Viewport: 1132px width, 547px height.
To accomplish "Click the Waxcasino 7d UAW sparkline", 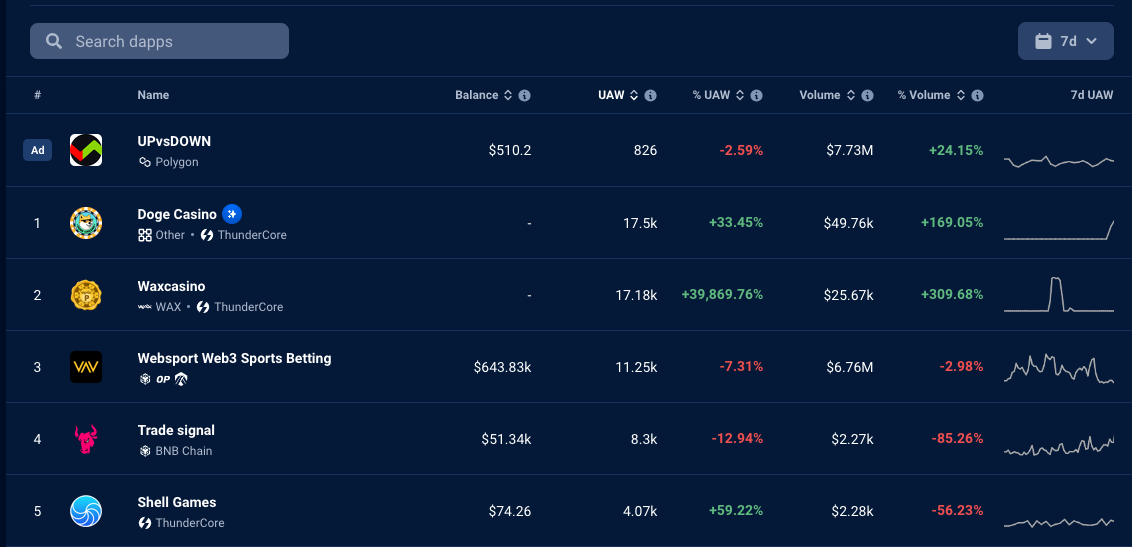I will tap(1058, 294).
